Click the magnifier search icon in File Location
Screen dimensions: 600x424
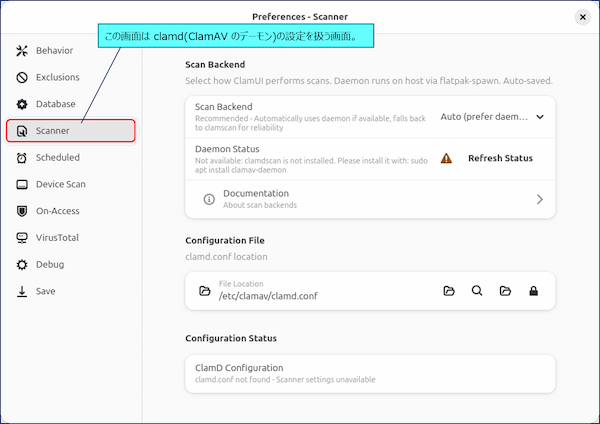[x=477, y=291]
